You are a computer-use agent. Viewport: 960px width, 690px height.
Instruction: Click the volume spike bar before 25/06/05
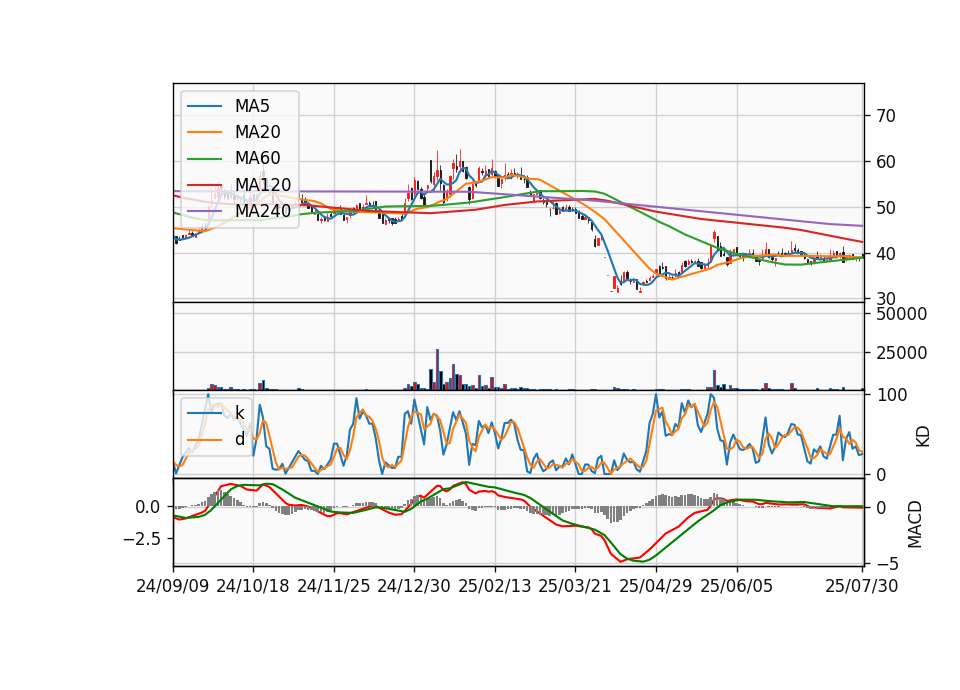[714, 380]
